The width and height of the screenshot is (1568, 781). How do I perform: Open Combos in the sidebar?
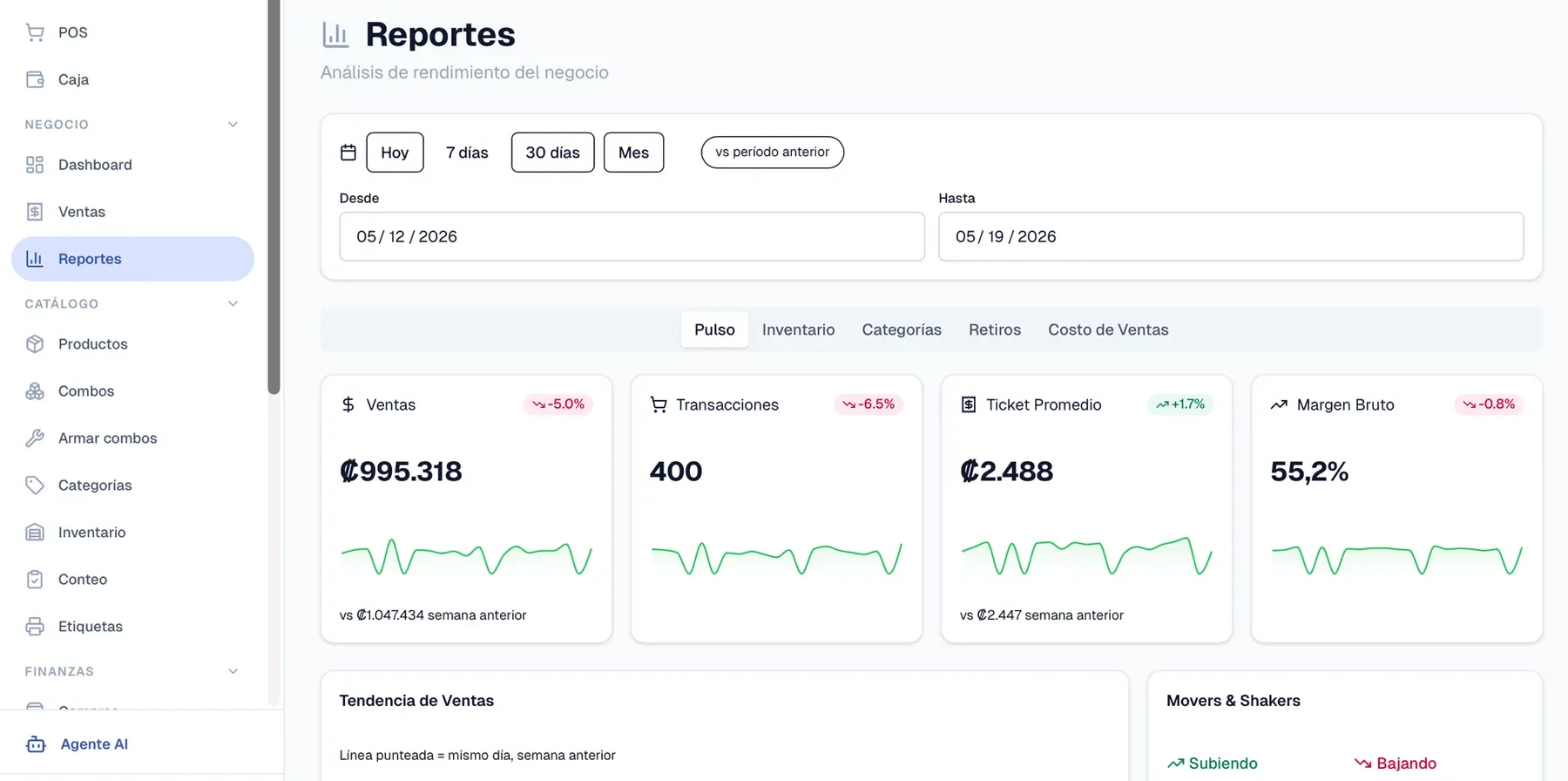coord(132,391)
